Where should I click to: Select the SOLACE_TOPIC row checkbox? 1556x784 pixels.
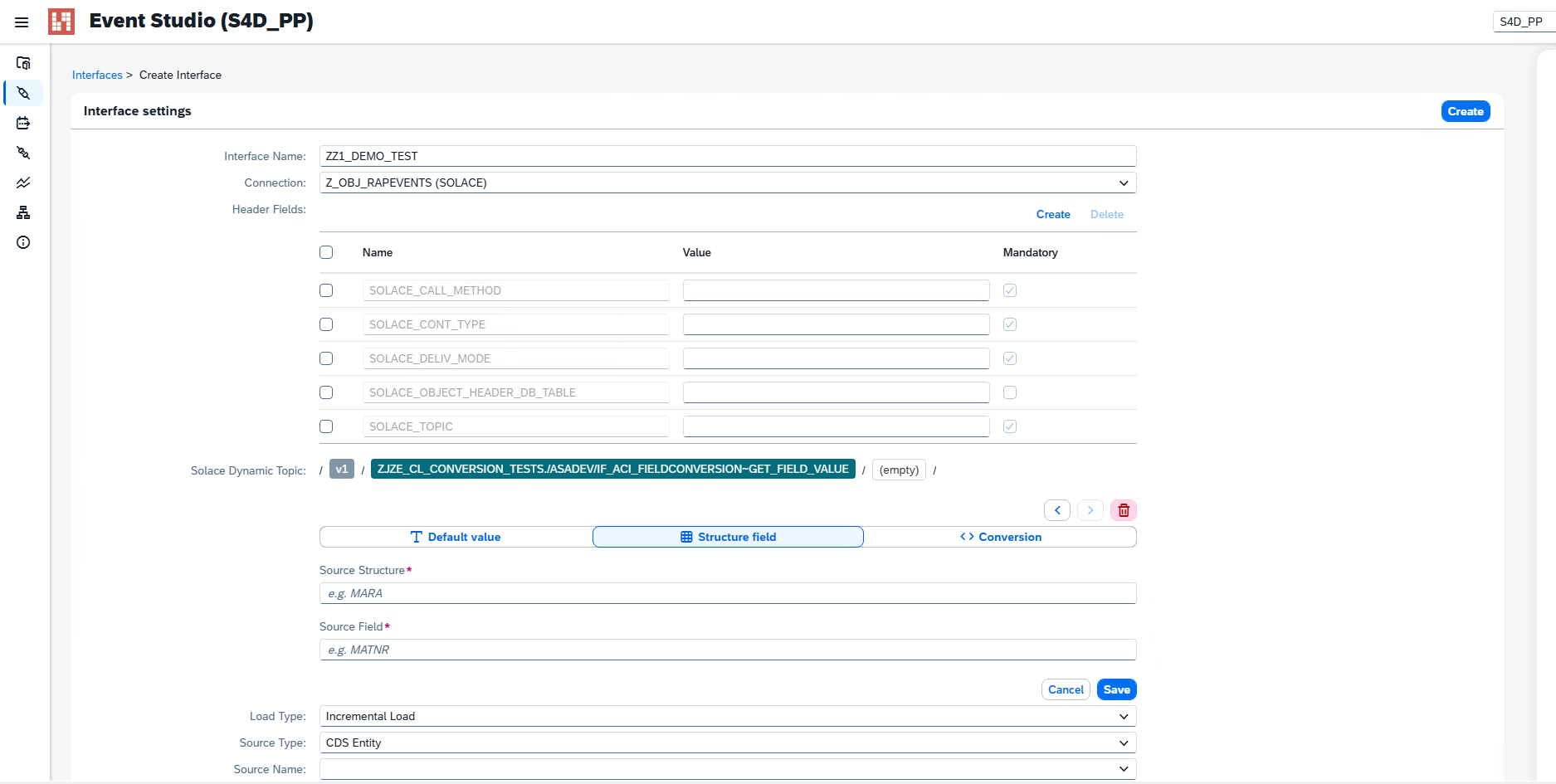pyautogui.click(x=326, y=426)
